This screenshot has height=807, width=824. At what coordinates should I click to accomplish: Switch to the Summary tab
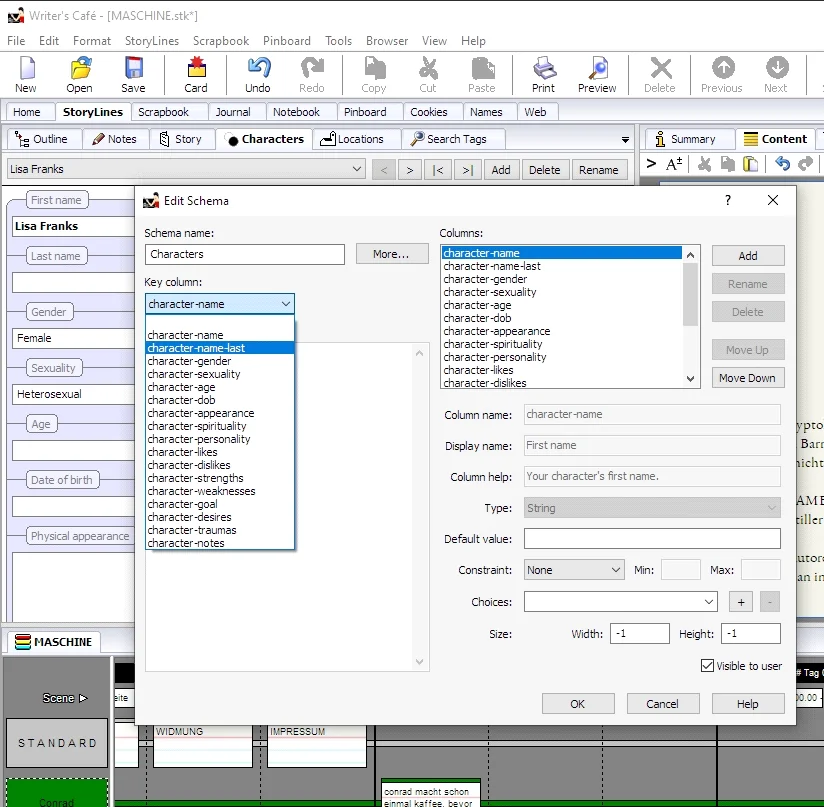[x=689, y=139]
